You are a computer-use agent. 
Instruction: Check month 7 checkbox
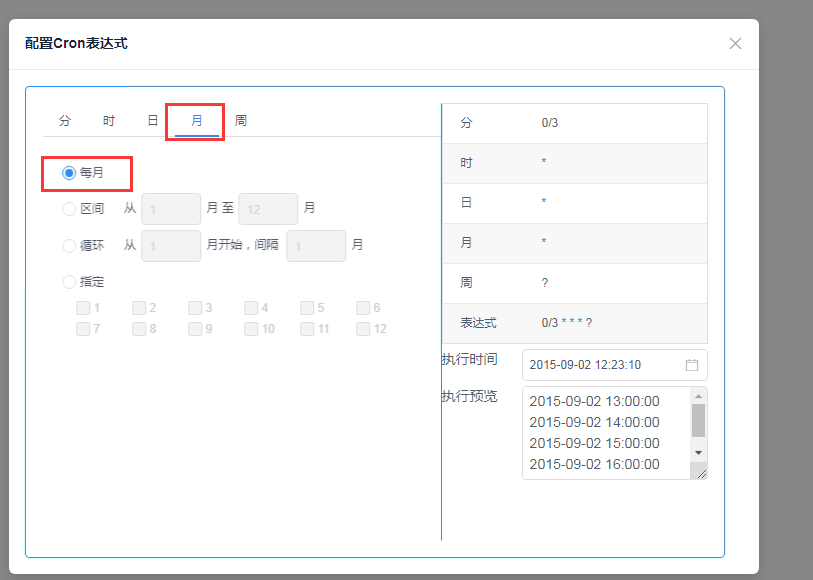83,329
